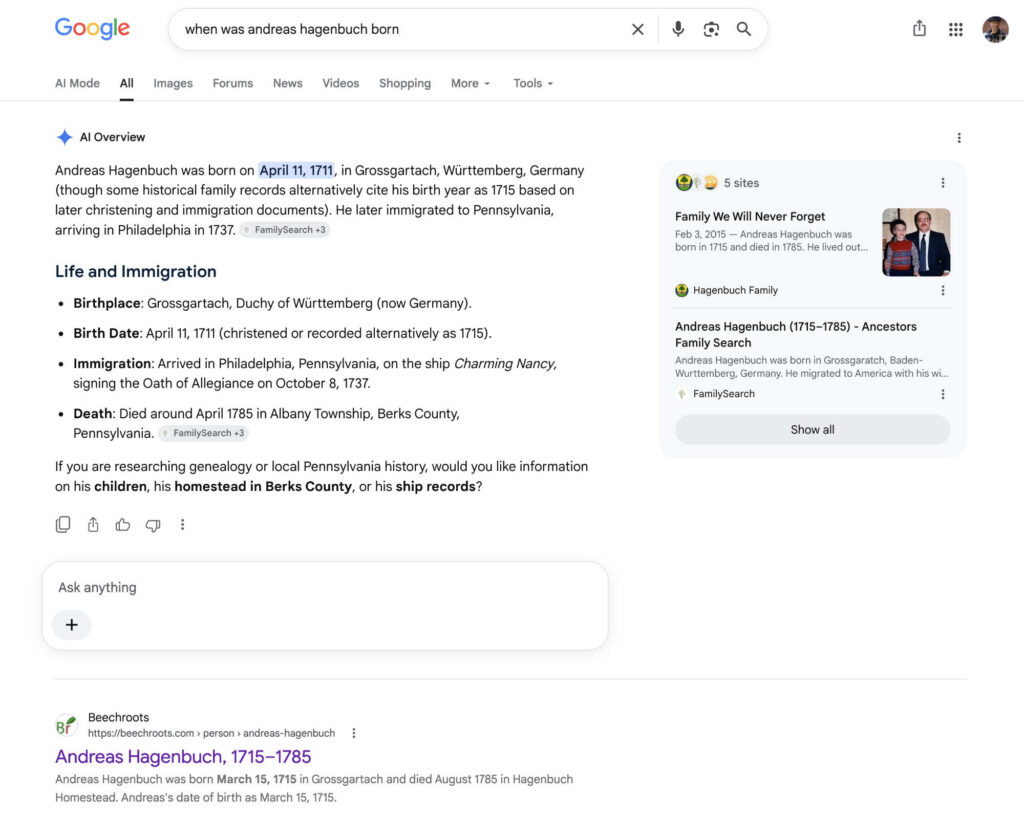Switch to the Shopping tab
This screenshot has width=1024, height=816.
[x=405, y=84]
